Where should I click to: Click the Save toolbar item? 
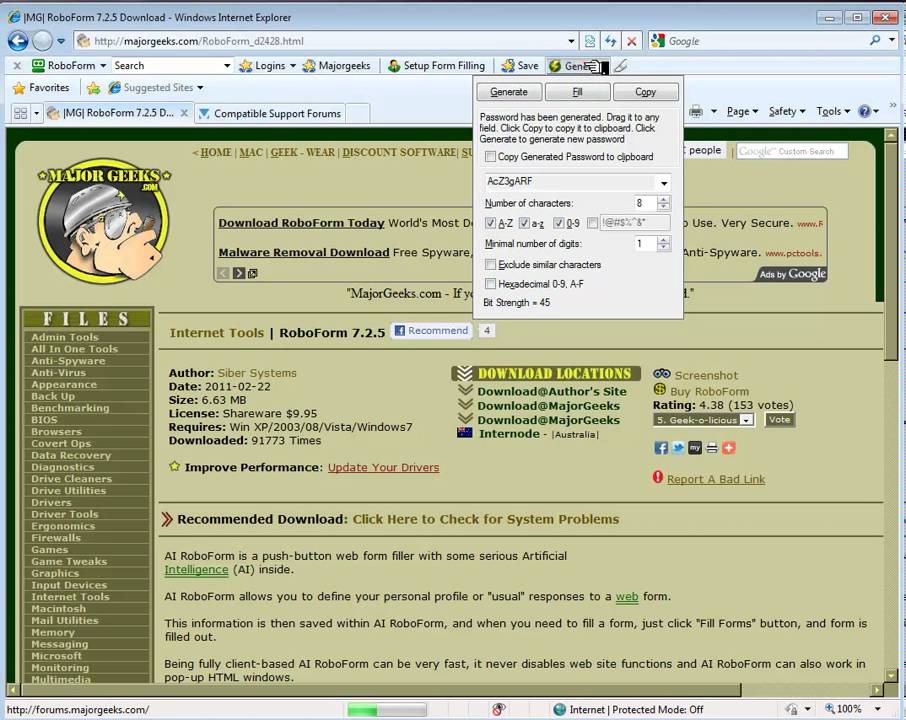tap(519, 66)
